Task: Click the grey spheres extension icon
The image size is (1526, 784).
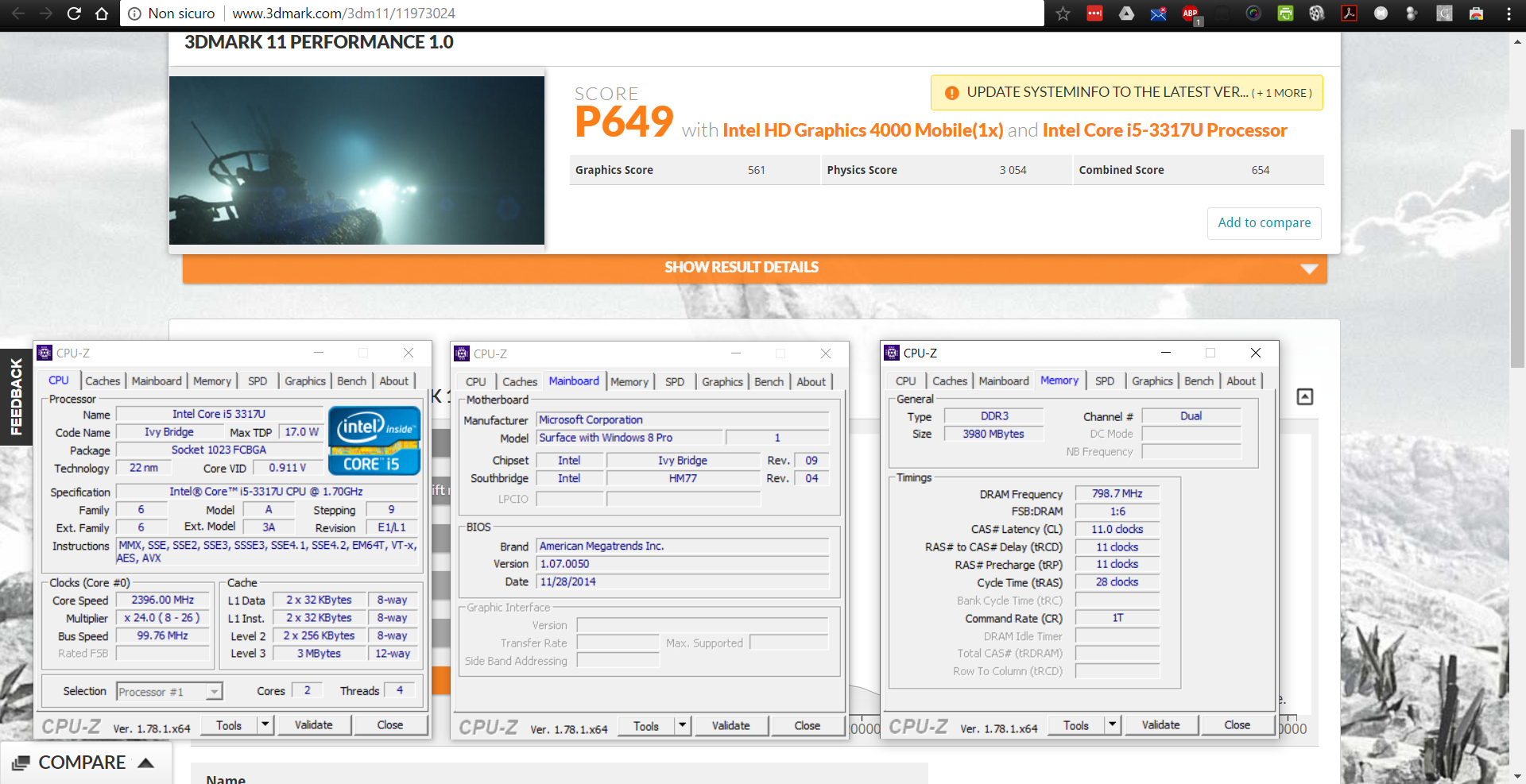Action: point(1412,14)
